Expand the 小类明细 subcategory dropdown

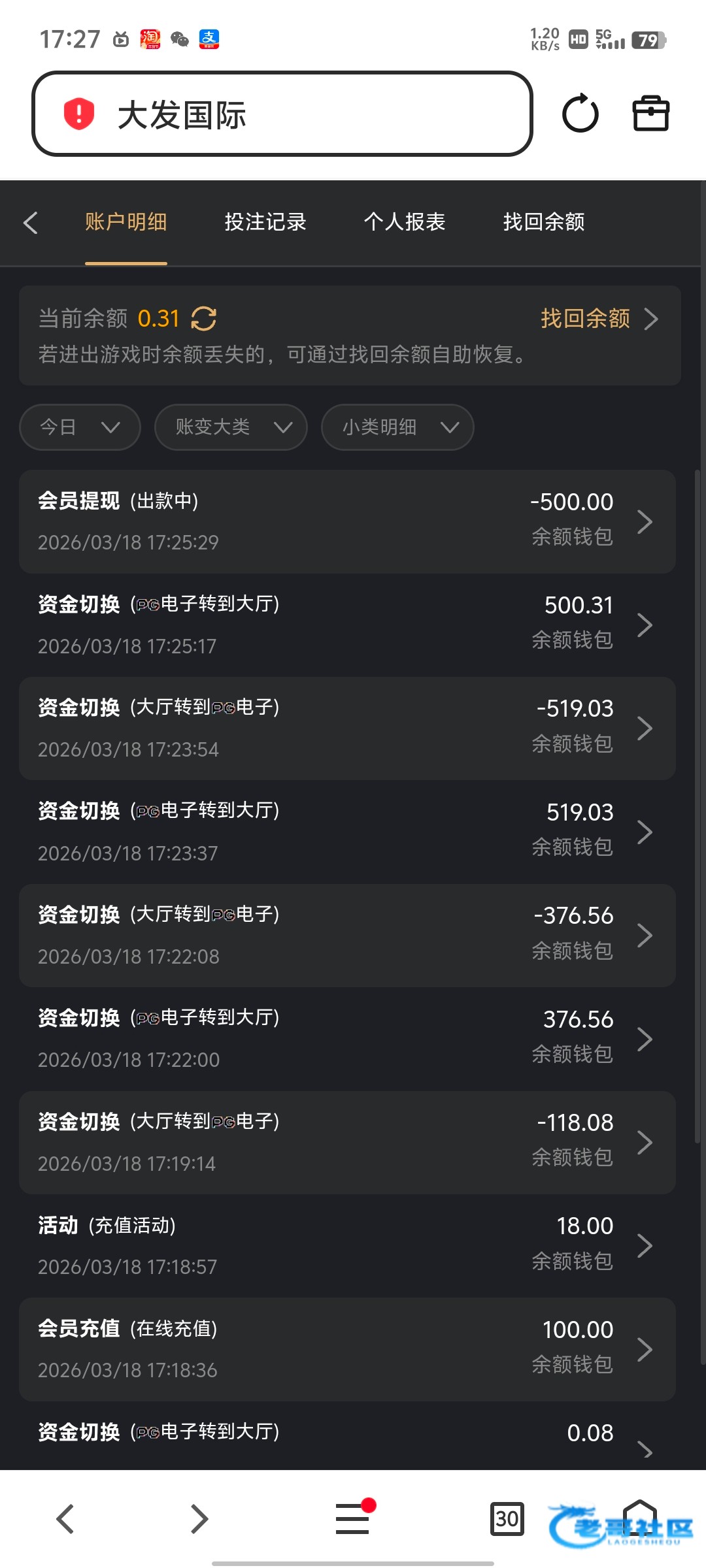point(397,427)
